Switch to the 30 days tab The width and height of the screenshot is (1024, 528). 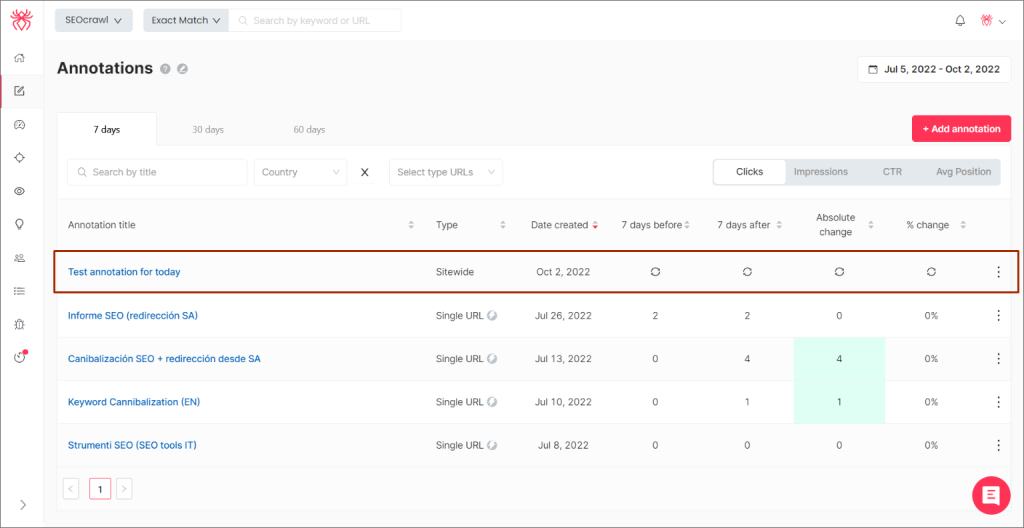[208, 129]
